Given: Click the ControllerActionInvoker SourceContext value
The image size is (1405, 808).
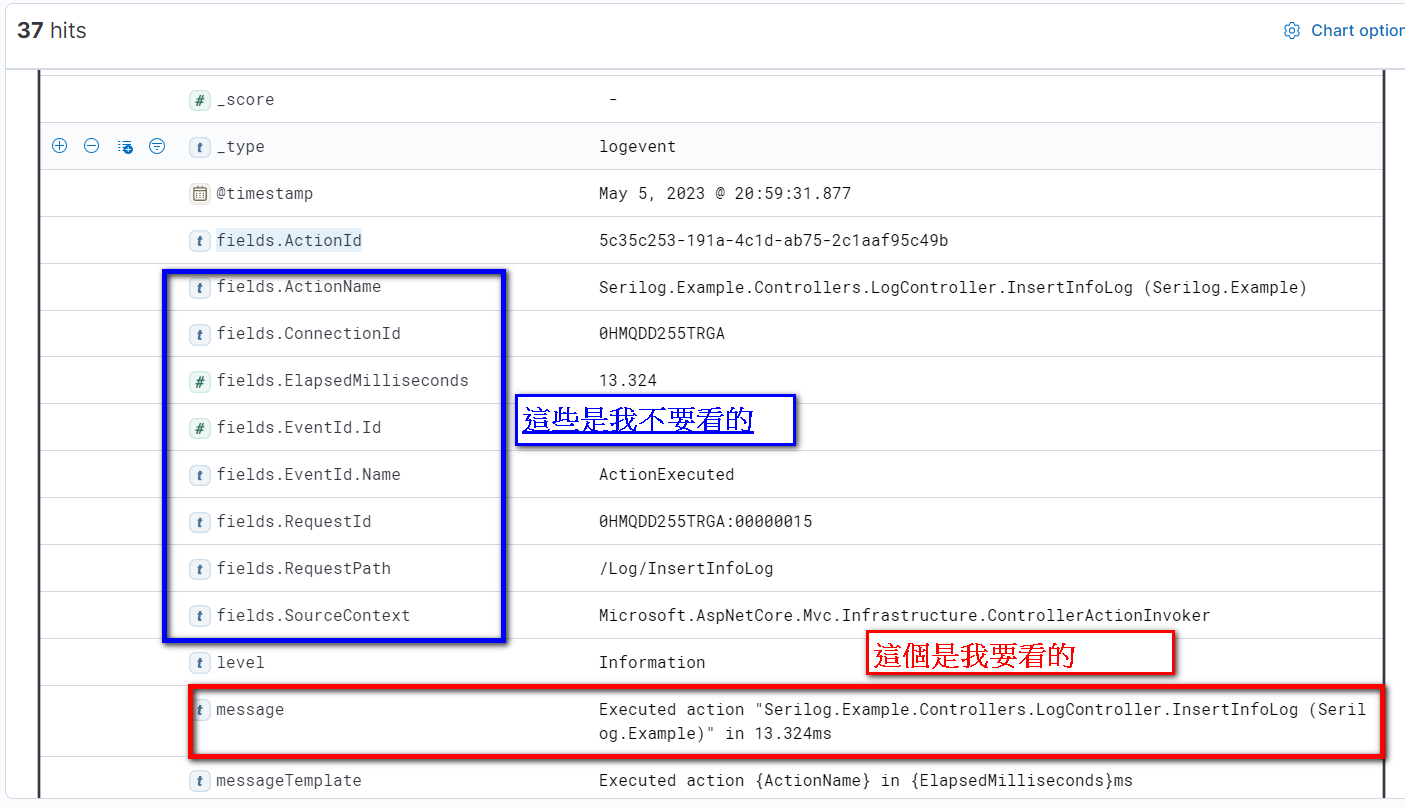Looking at the screenshot, I should click(x=905, y=616).
